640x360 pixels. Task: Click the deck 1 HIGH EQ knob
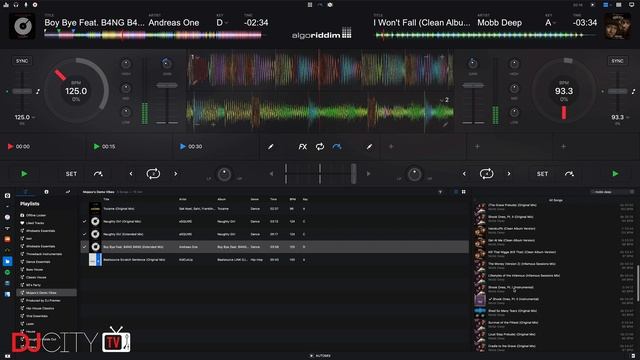(126, 64)
